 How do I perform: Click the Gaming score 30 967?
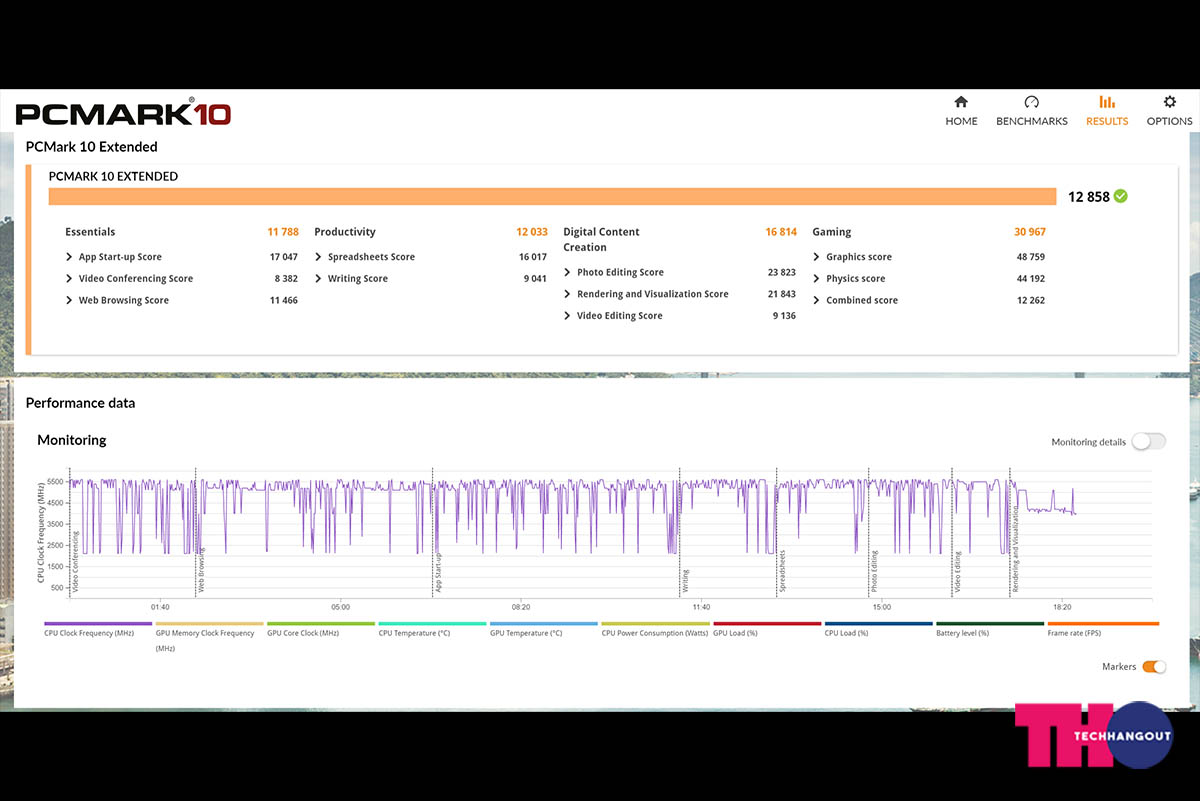pyautogui.click(x=1030, y=232)
